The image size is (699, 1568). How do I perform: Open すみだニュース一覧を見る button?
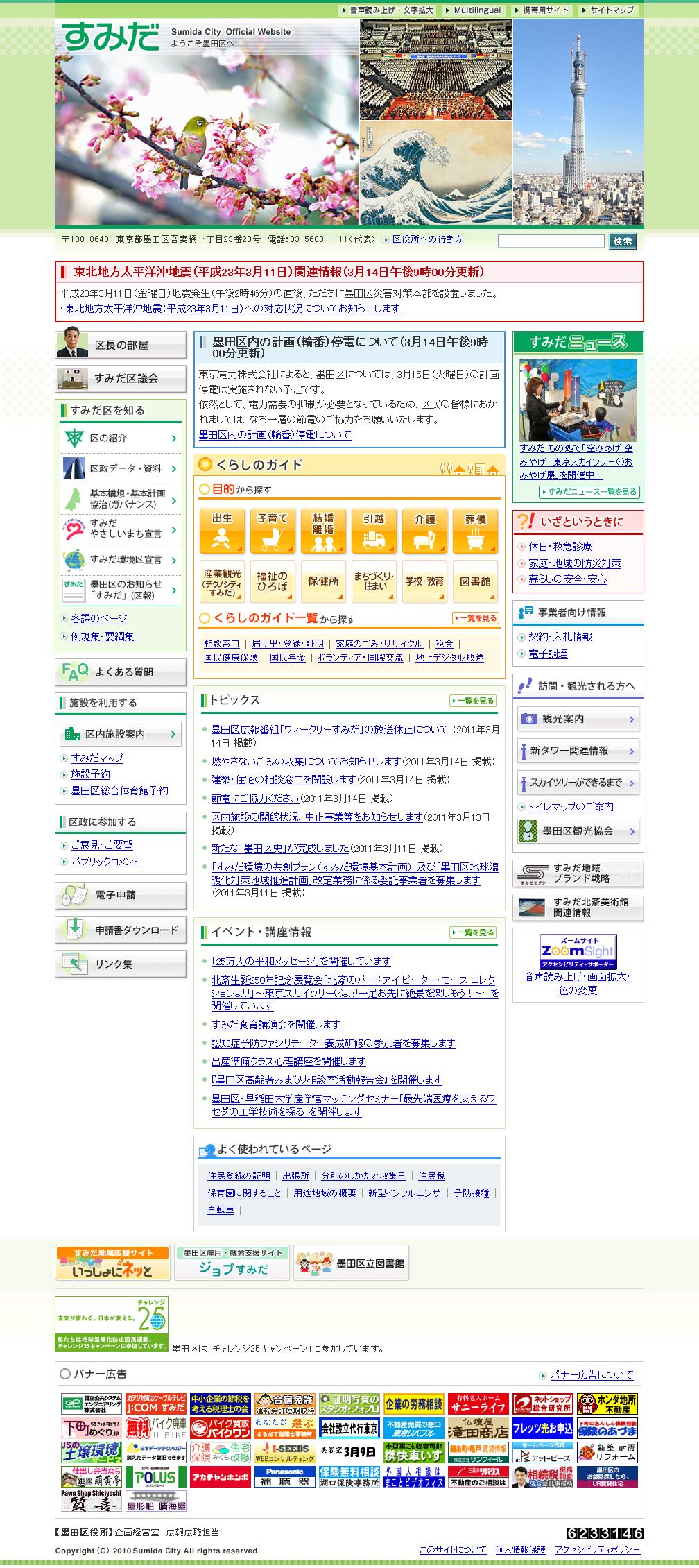tap(589, 492)
